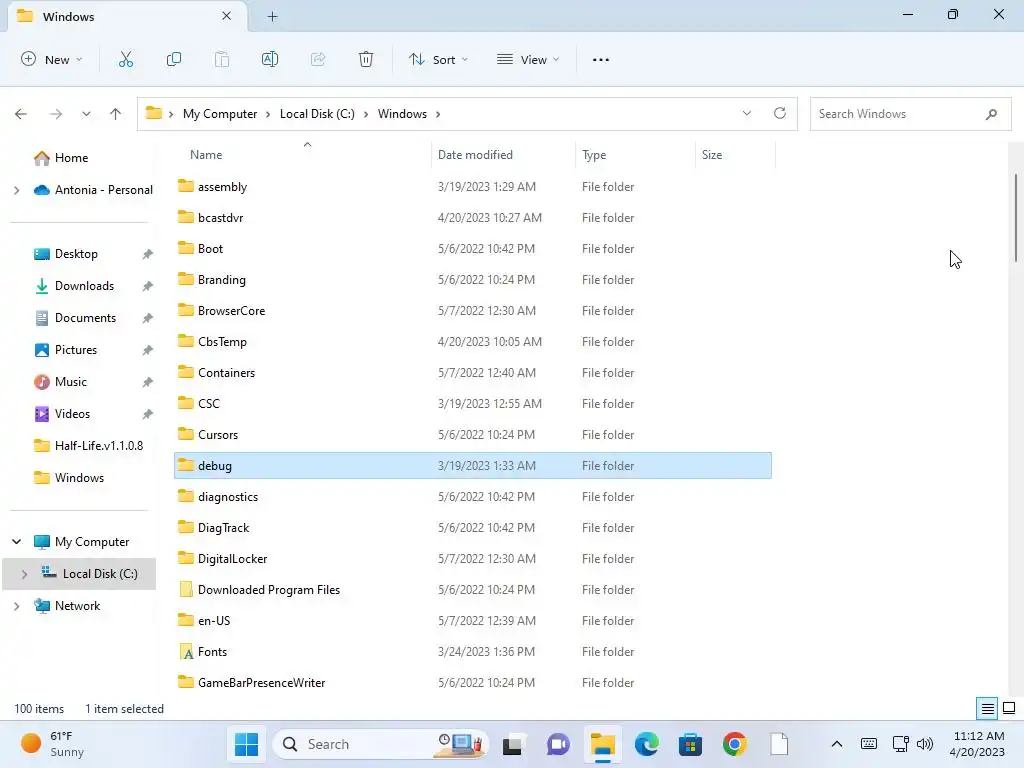Click the Rename icon in toolbar
This screenshot has height=768, width=1024.
(x=270, y=59)
